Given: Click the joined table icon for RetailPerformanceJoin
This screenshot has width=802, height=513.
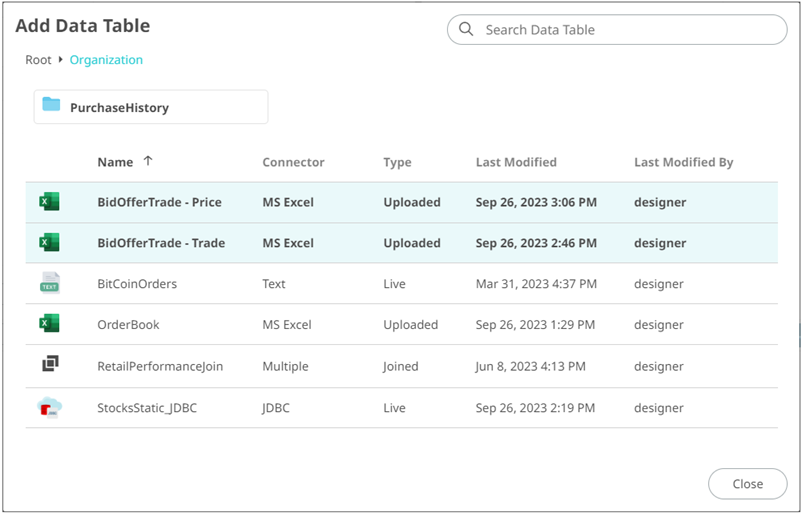Looking at the screenshot, I should click(50, 366).
